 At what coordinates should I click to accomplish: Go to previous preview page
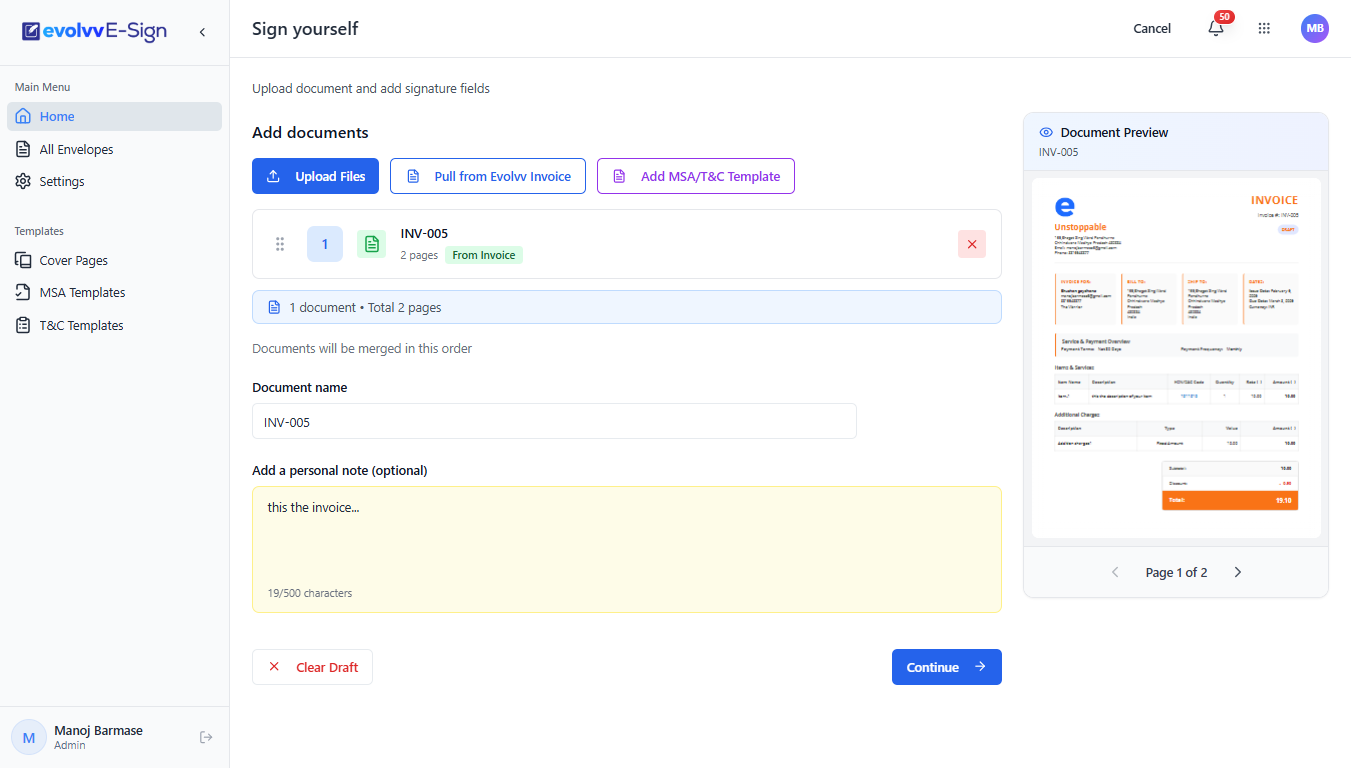tap(1115, 572)
